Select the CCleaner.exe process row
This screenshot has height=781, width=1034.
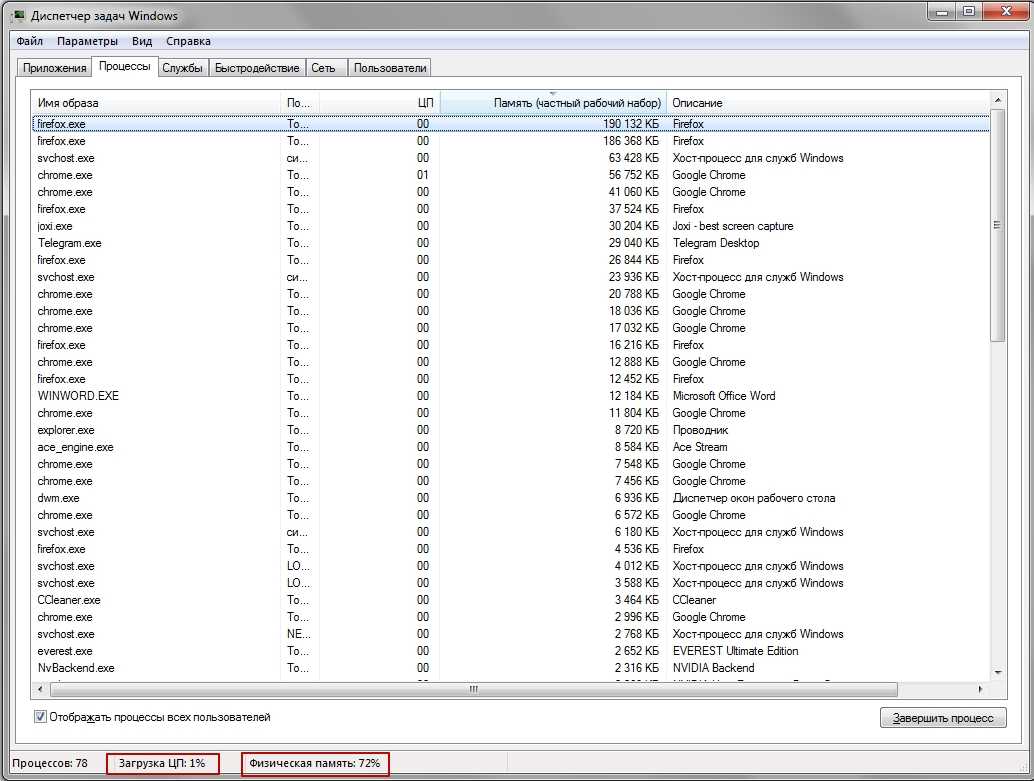point(69,600)
